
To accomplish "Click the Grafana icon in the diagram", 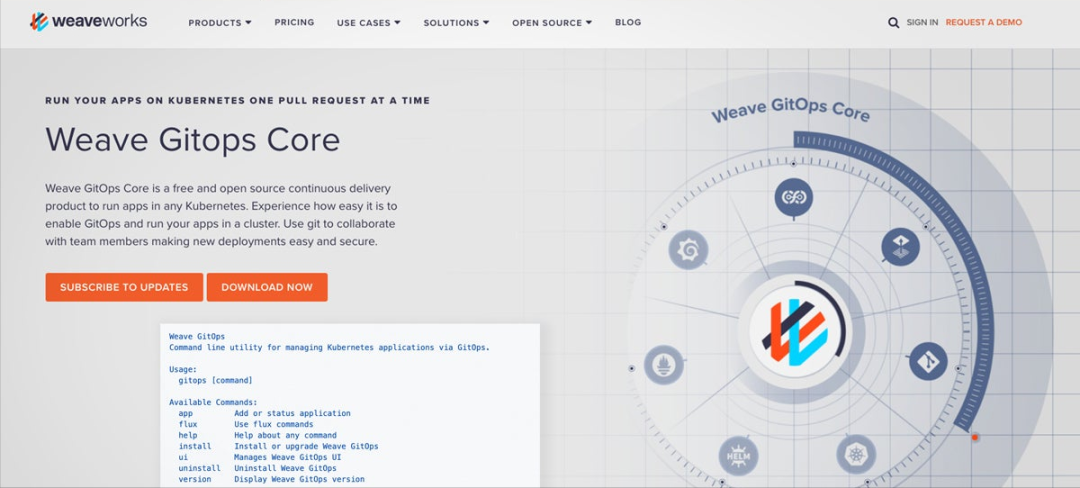I will point(688,249).
